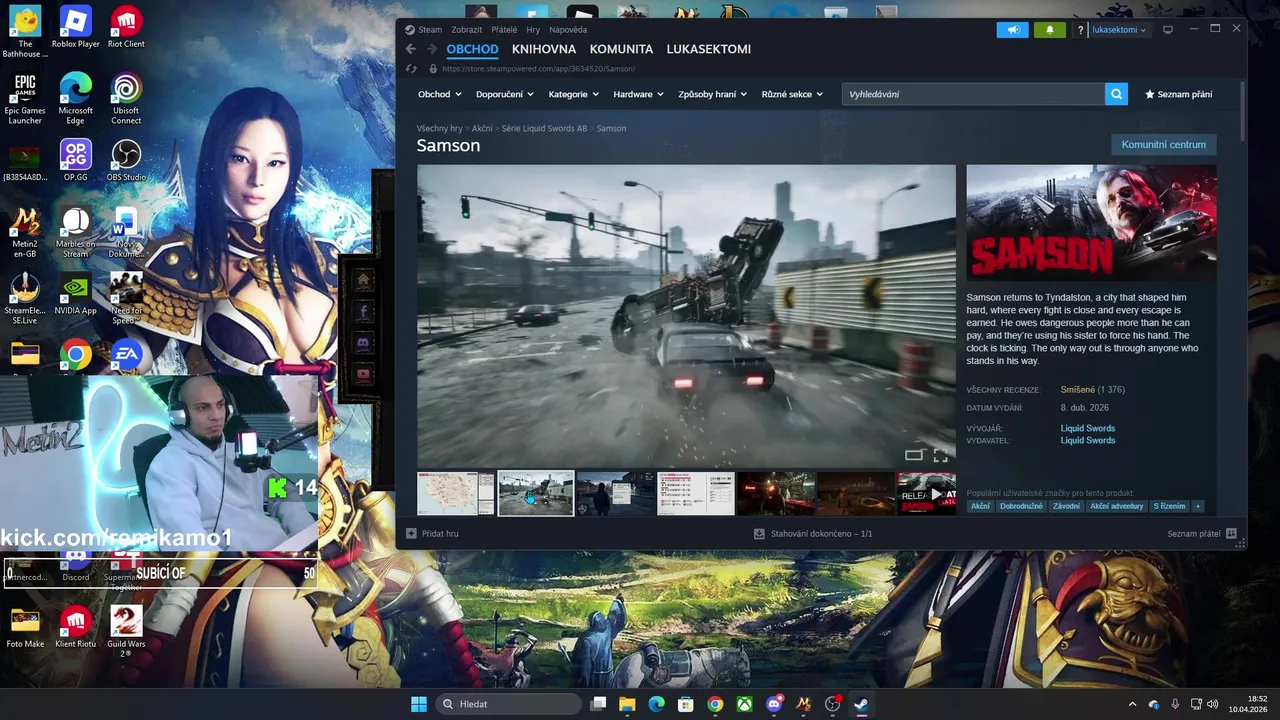Open Ubisoft Connect desktop icon
The image size is (1280, 720).
(126, 98)
